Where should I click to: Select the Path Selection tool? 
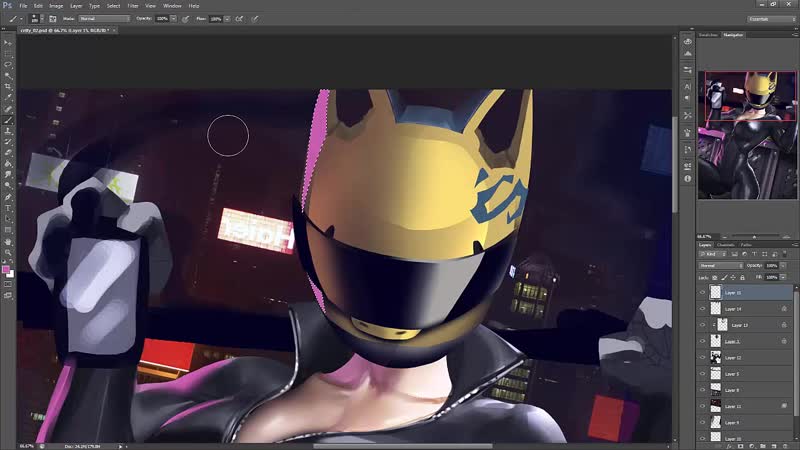point(8,219)
